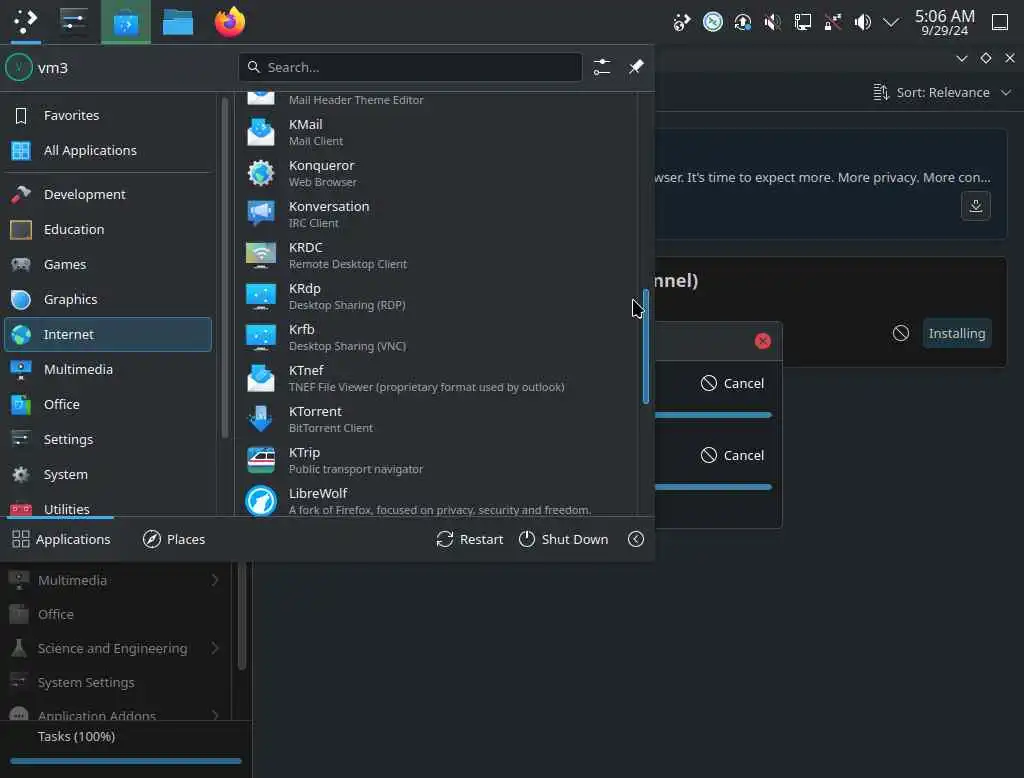Open System Settings from the taskbar
Screen dimensions: 1024x778
73,22
